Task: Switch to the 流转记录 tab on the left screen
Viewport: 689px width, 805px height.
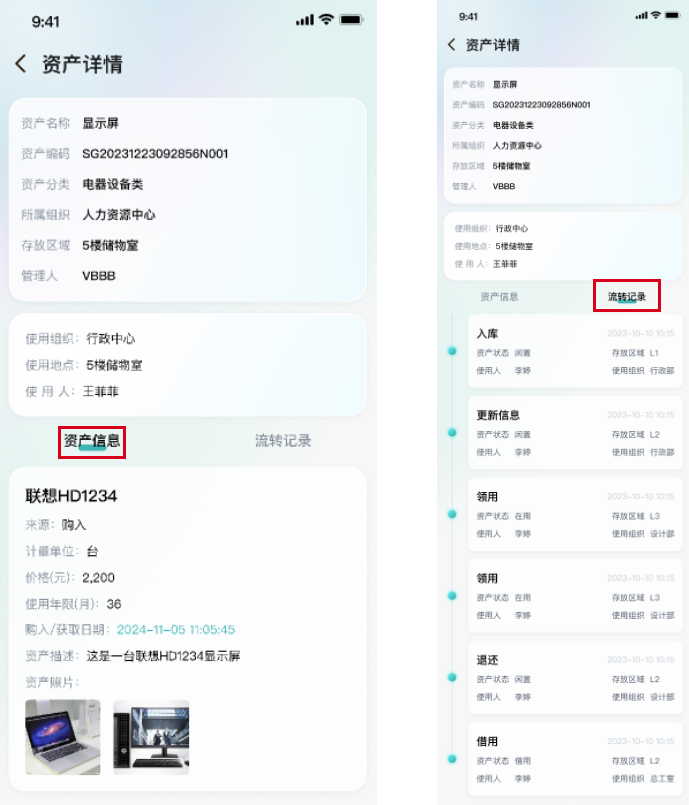Action: pyautogui.click(x=283, y=441)
